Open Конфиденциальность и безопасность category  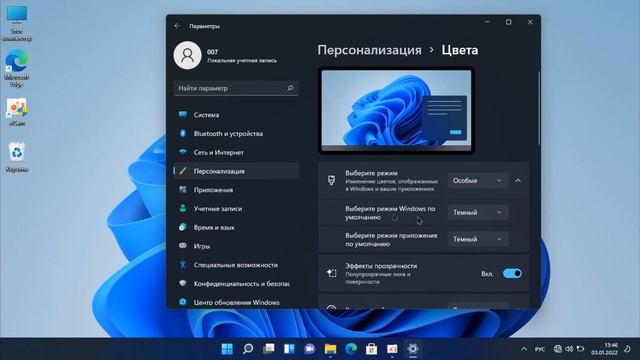click(x=236, y=284)
